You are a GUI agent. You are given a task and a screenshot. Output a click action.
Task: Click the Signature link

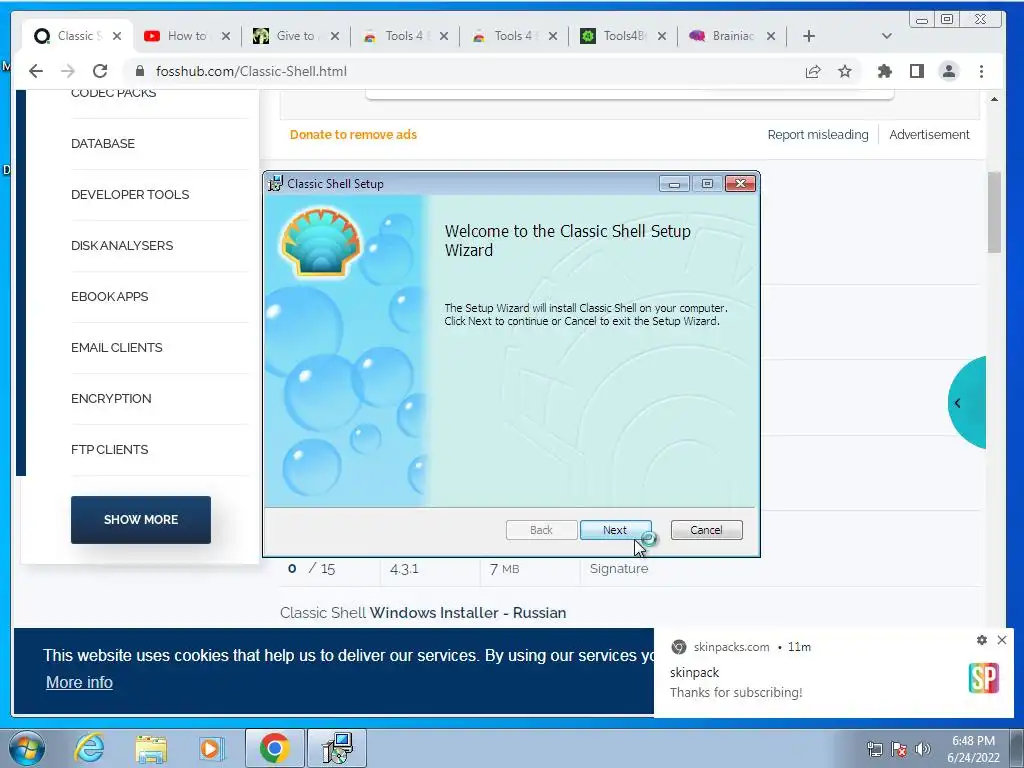[x=619, y=569]
